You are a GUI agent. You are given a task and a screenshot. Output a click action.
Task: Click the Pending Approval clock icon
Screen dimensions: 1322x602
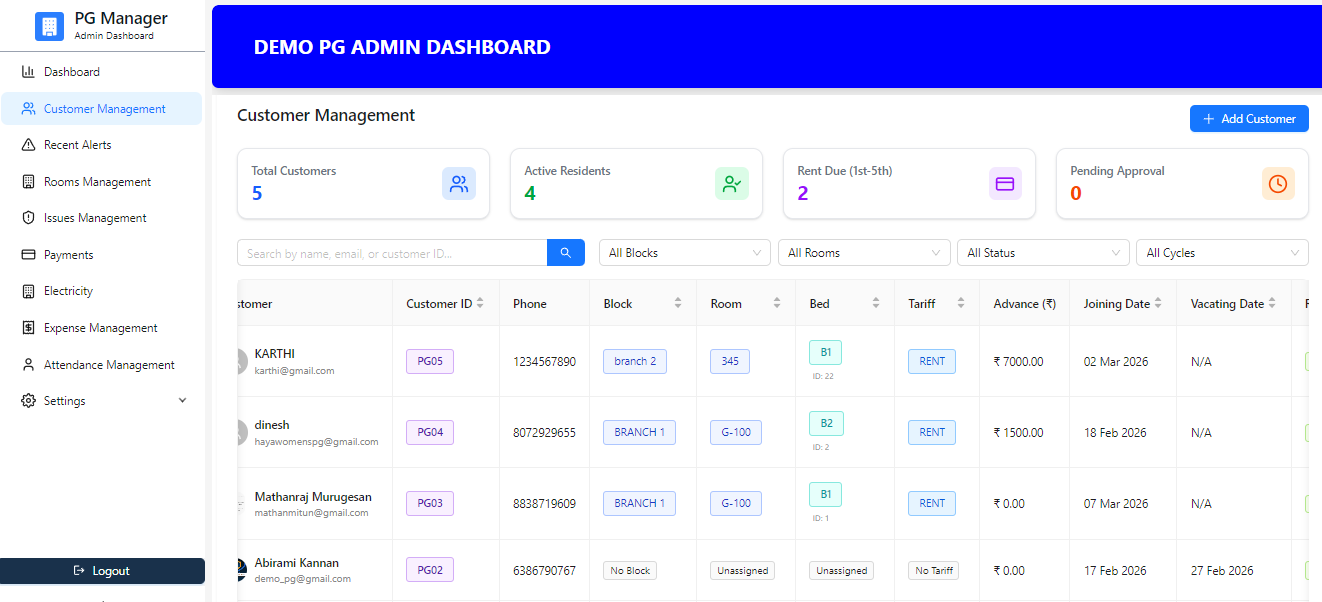coord(1278,183)
